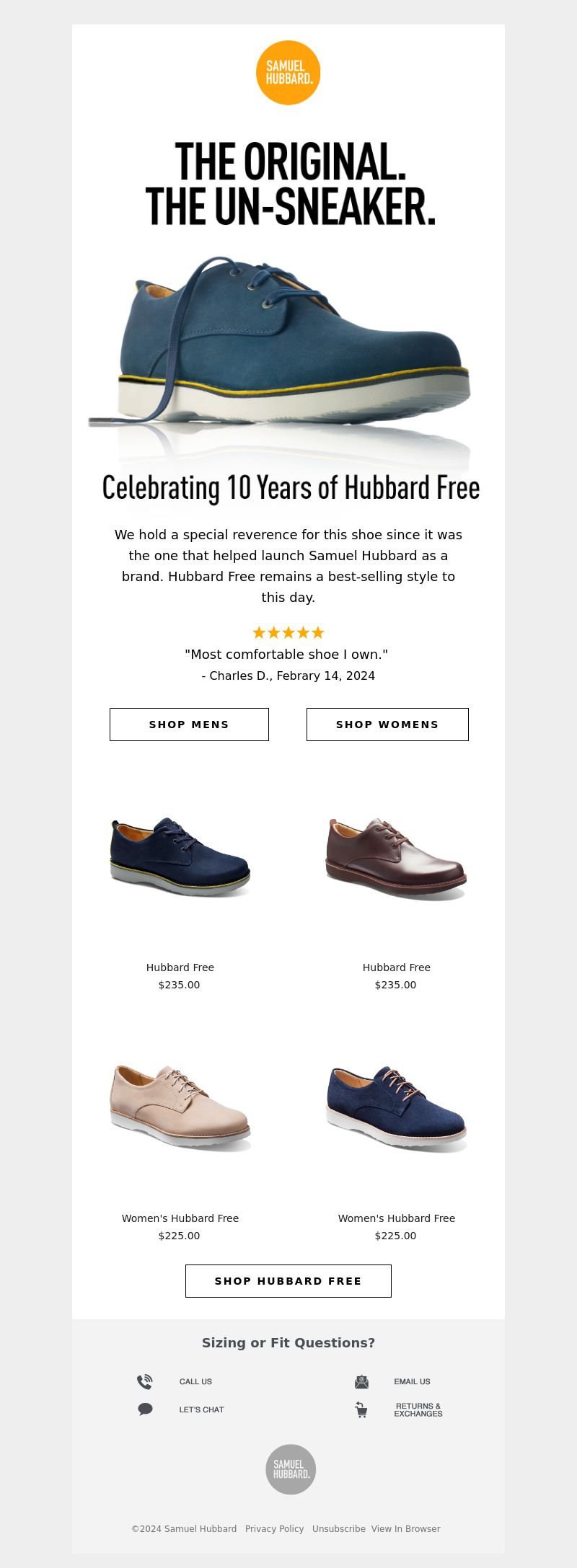577x1568 pixels.
Task: Click the phone Call Us icon
Action: coord(144,1381)
